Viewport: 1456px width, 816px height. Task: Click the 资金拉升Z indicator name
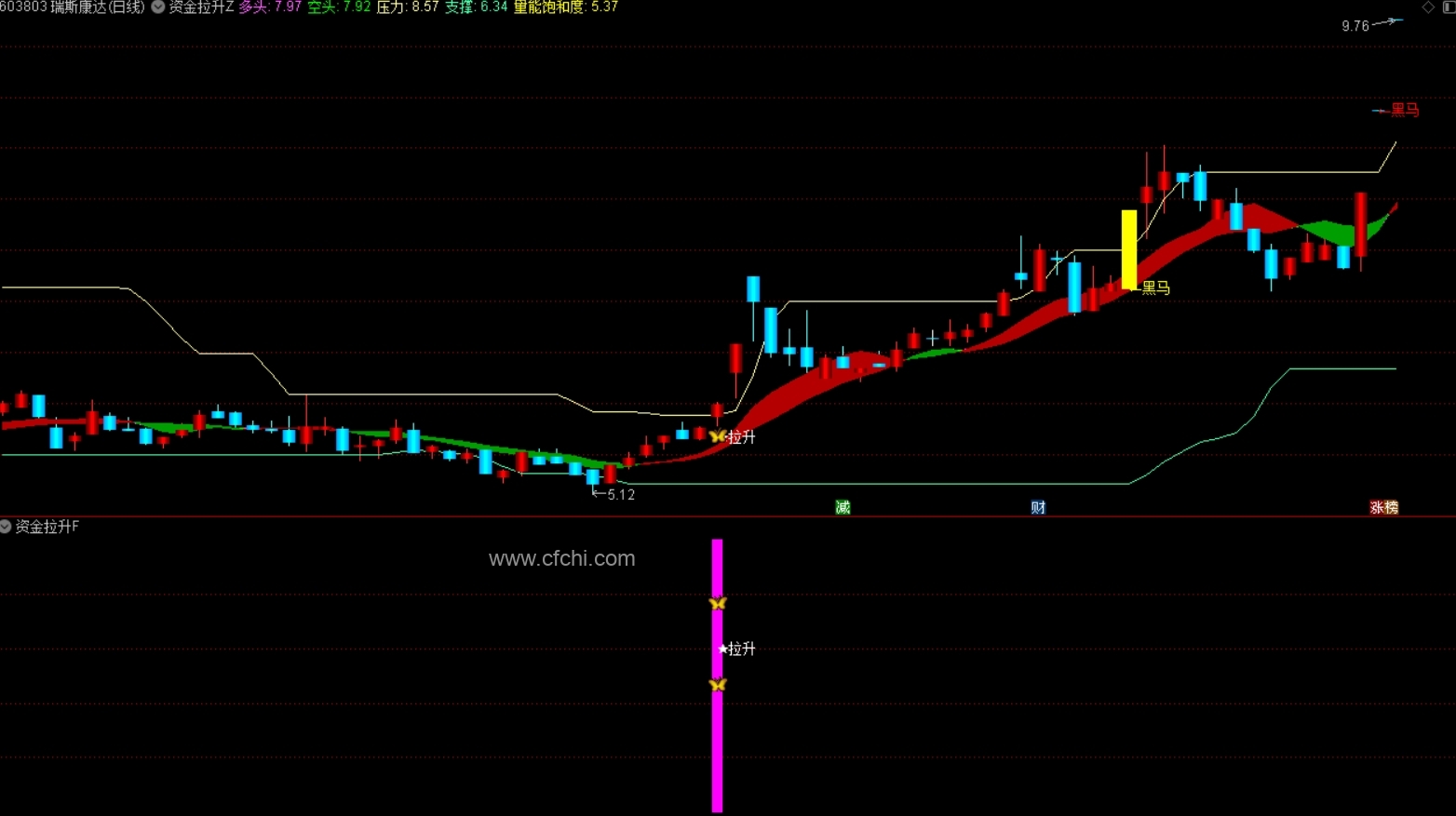tap(201, 7)
